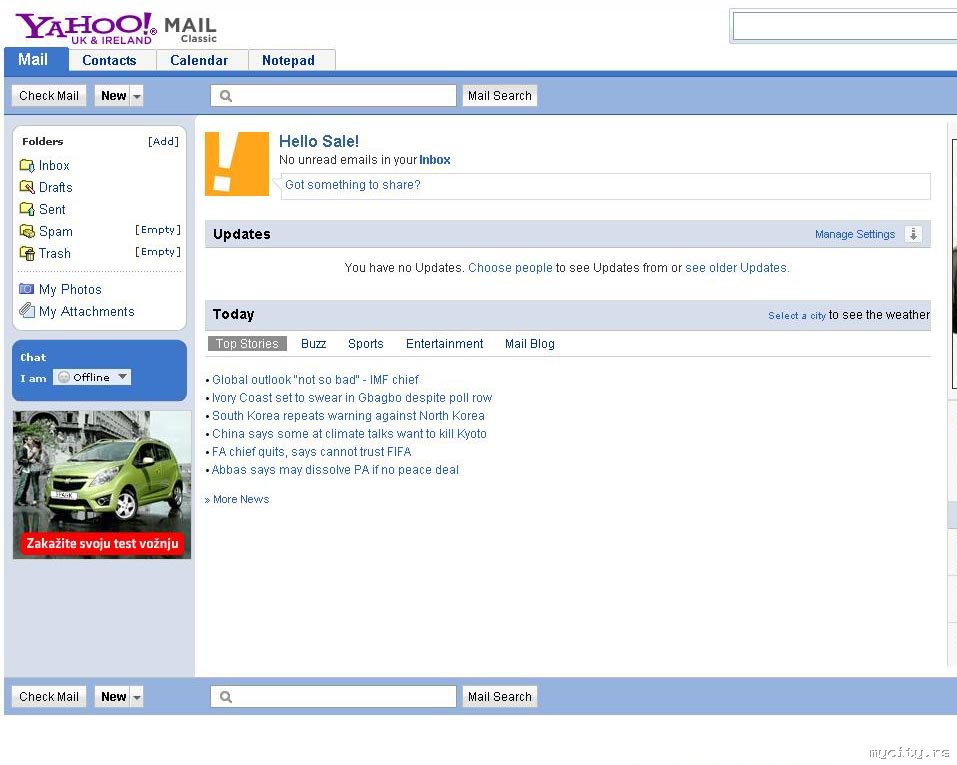The width and height of the screenshot is (957, 765).
Task: Click the [Add] folder link
Action: coord(164,141)
